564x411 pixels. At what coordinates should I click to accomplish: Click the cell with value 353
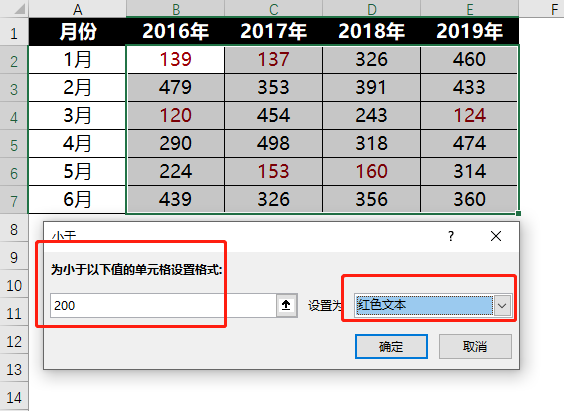pos(274,88)
